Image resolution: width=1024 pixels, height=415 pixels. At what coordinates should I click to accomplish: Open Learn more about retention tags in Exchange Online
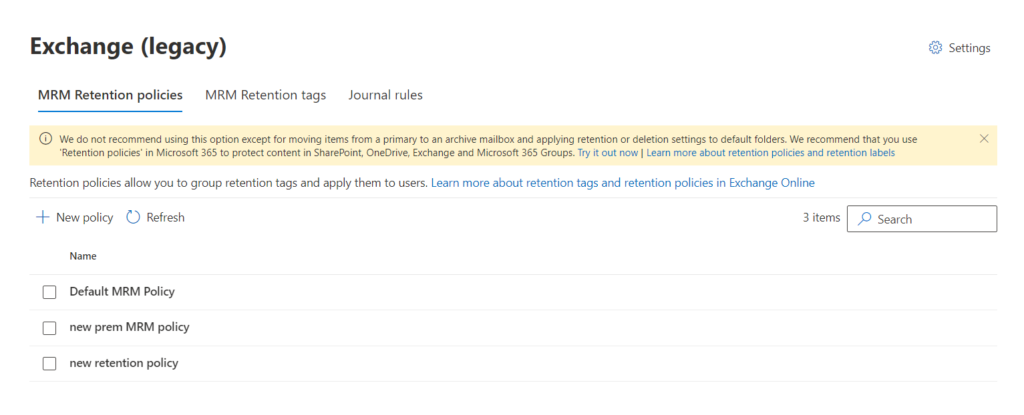click(x=623, y=183)
